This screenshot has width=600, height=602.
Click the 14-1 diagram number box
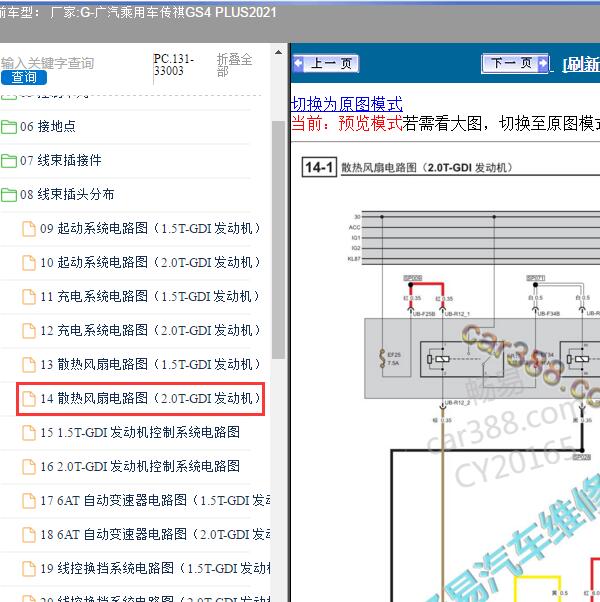click(319, 167)
